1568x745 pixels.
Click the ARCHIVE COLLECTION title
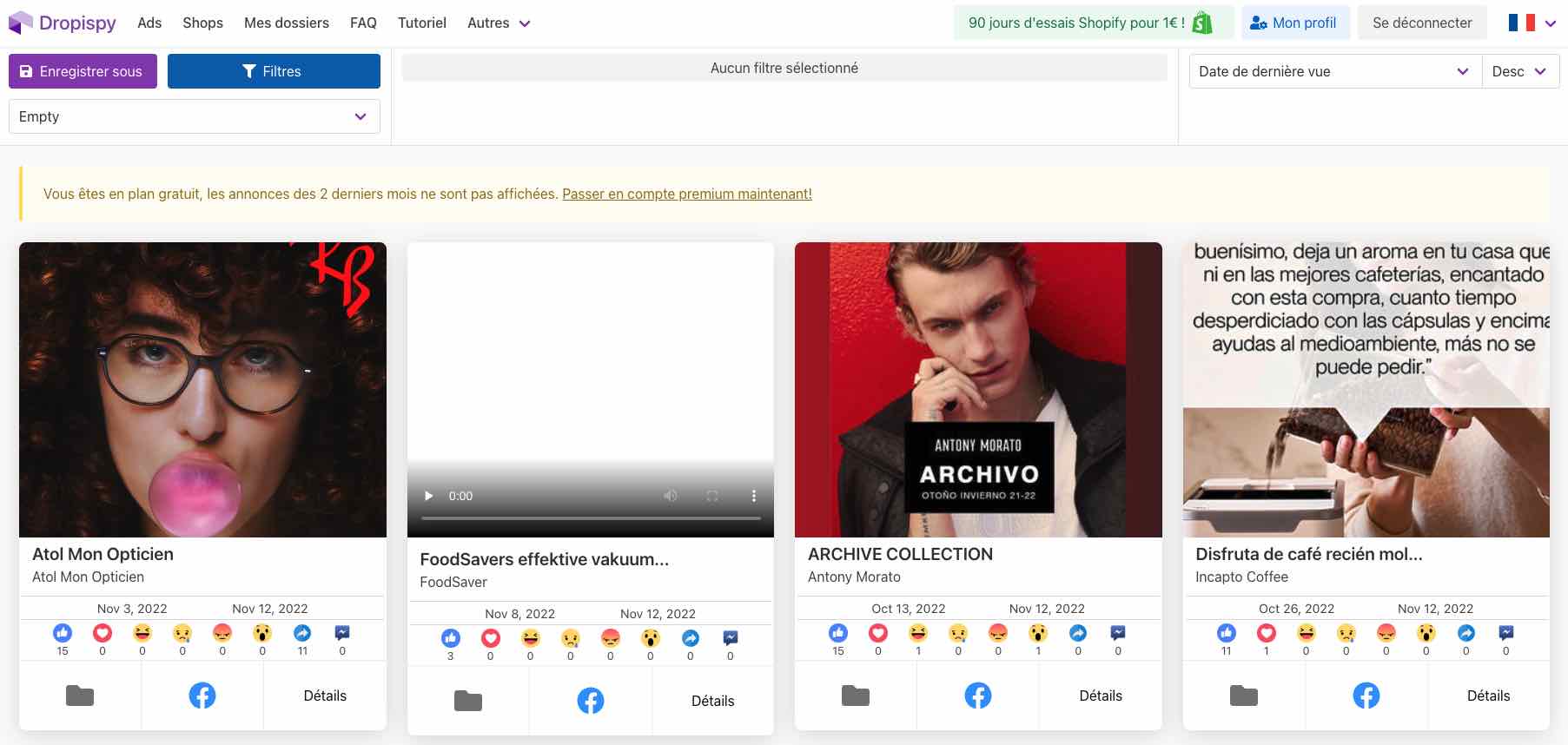(x=900, y=554)
